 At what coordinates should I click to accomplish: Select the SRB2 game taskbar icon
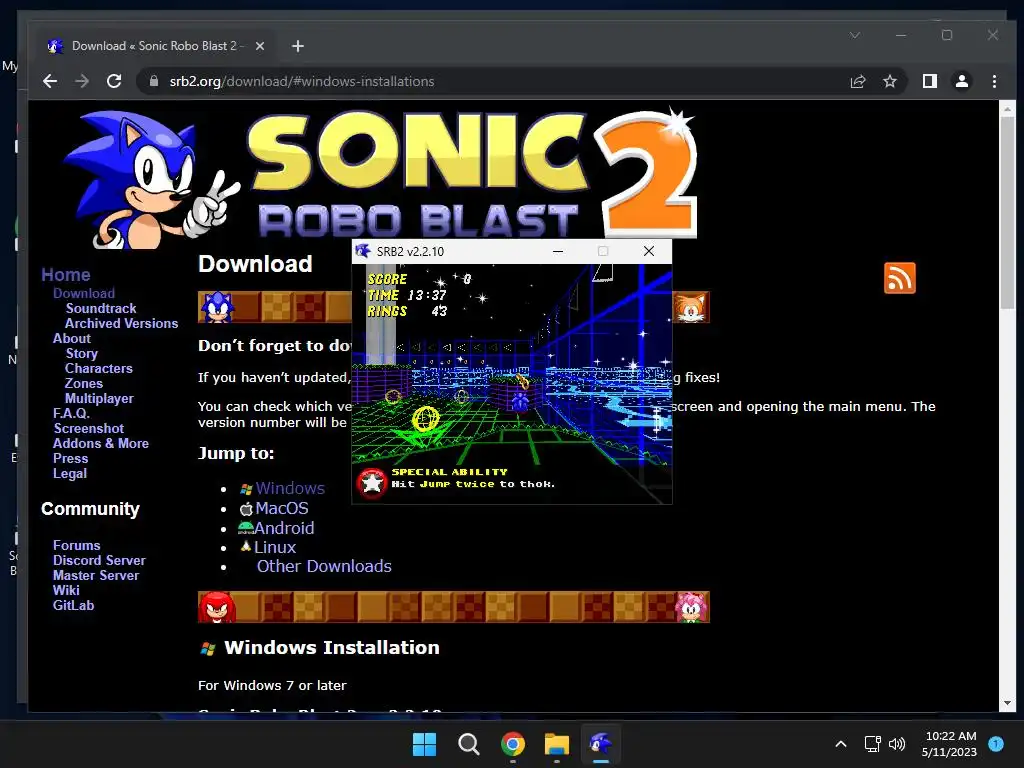coord(600,744)
